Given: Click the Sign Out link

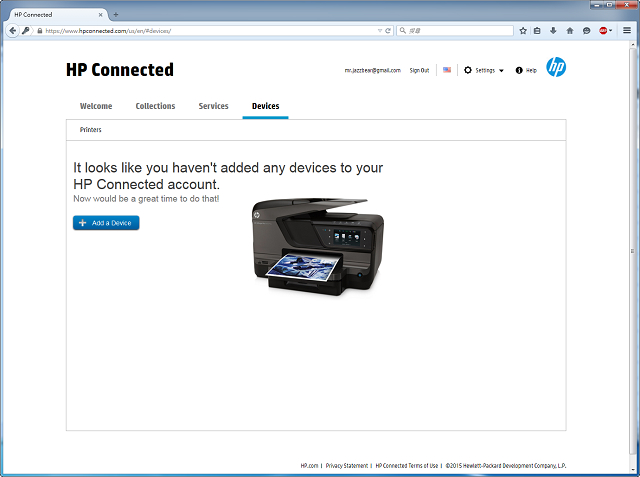Looking at the screenshot, I should pos(419,71).
